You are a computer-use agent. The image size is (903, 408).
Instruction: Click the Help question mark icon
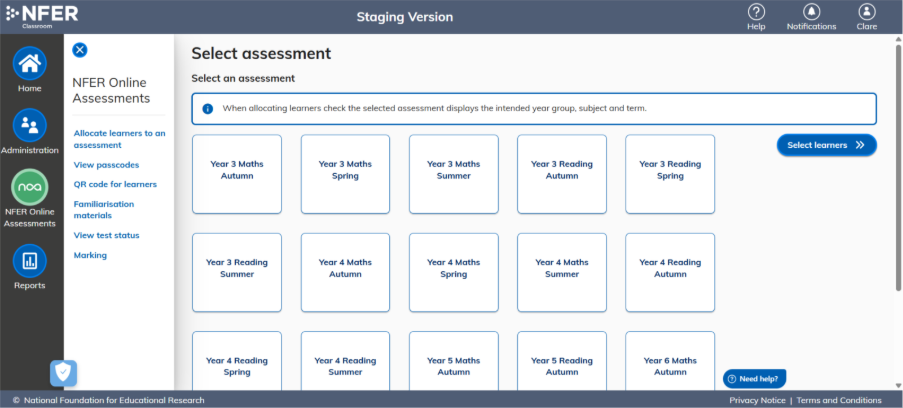click(756, 12)
